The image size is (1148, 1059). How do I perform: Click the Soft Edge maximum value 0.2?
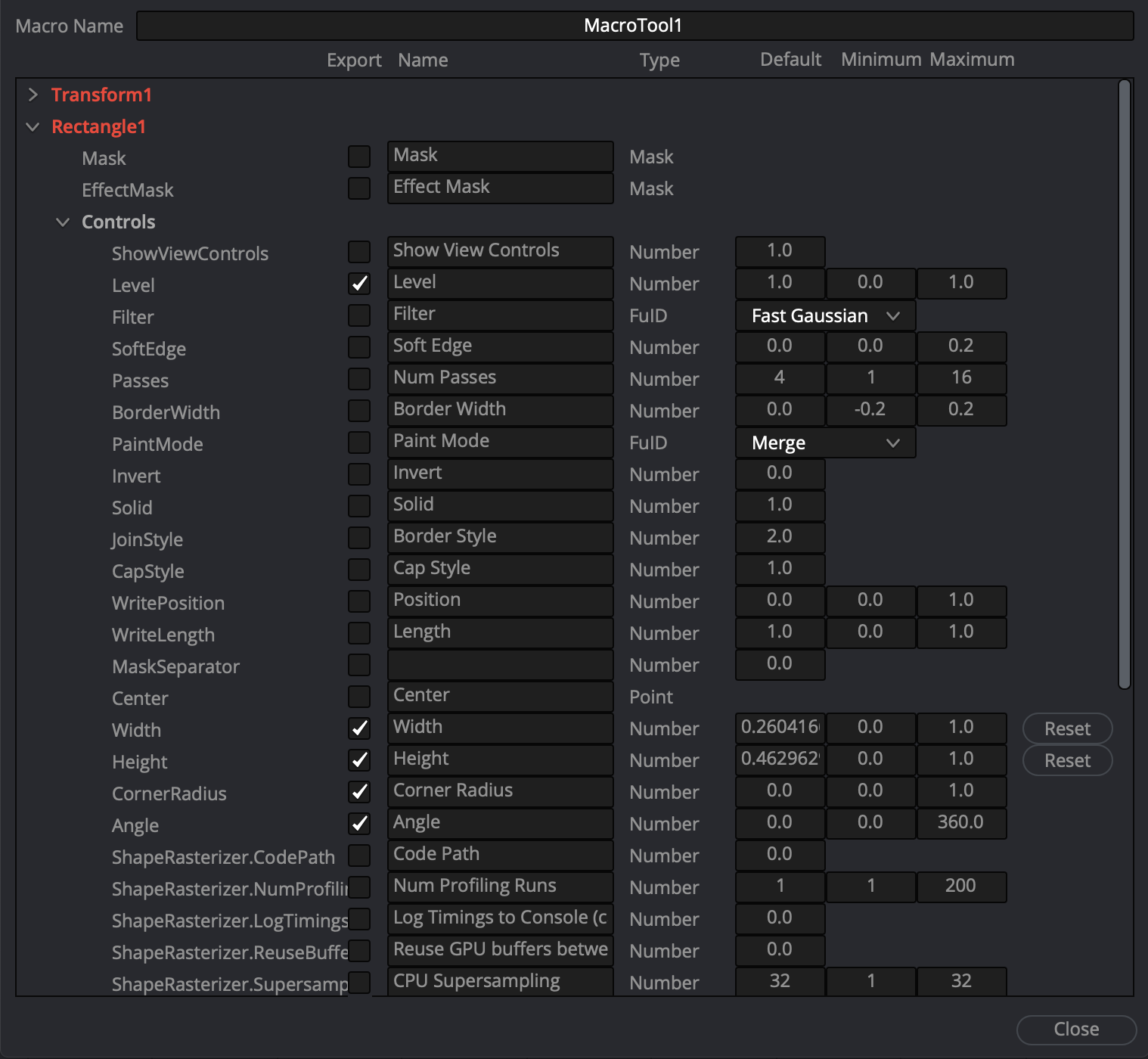click(x=961, y=347)
